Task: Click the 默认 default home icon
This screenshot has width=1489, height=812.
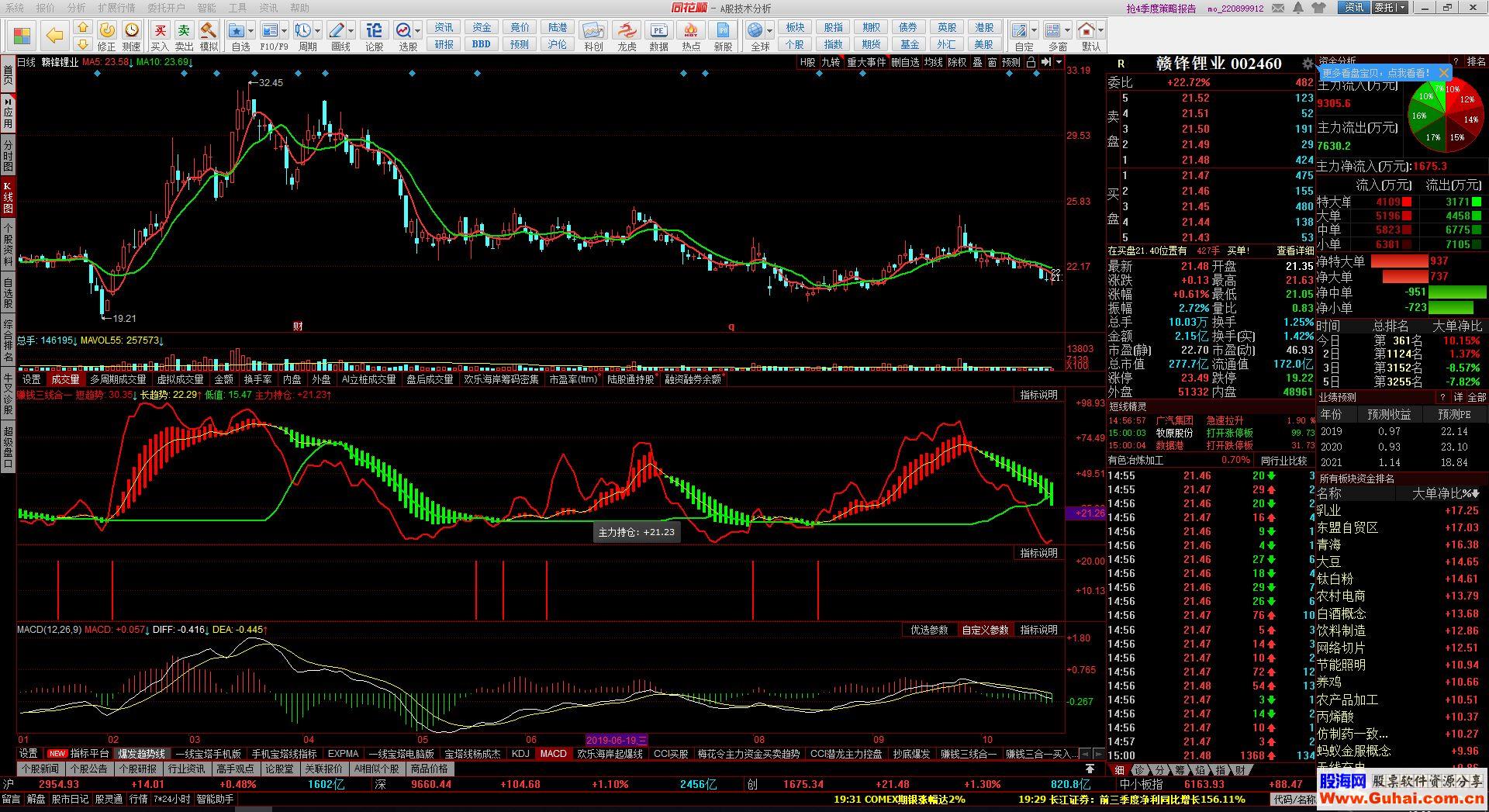Action: 1087,30
